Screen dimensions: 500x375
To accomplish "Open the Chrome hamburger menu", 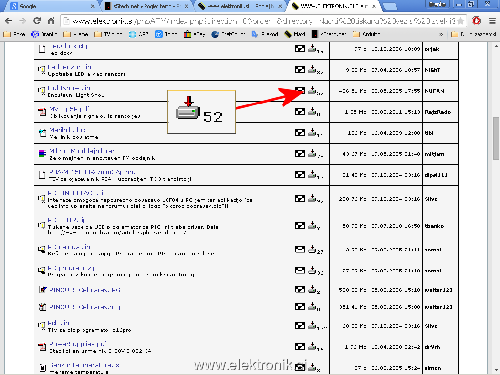I will pyautogui.click(x=492, y=21).
